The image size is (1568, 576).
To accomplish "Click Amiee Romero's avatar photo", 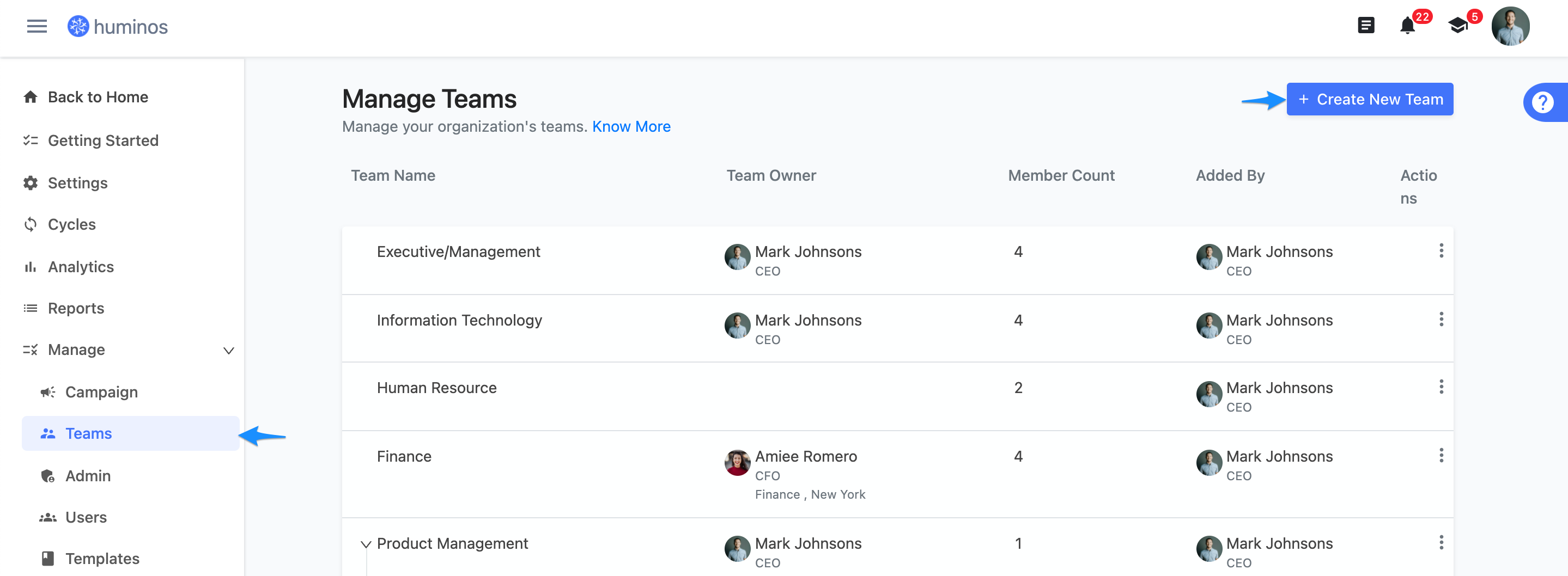I will click(x=737, y=463).
